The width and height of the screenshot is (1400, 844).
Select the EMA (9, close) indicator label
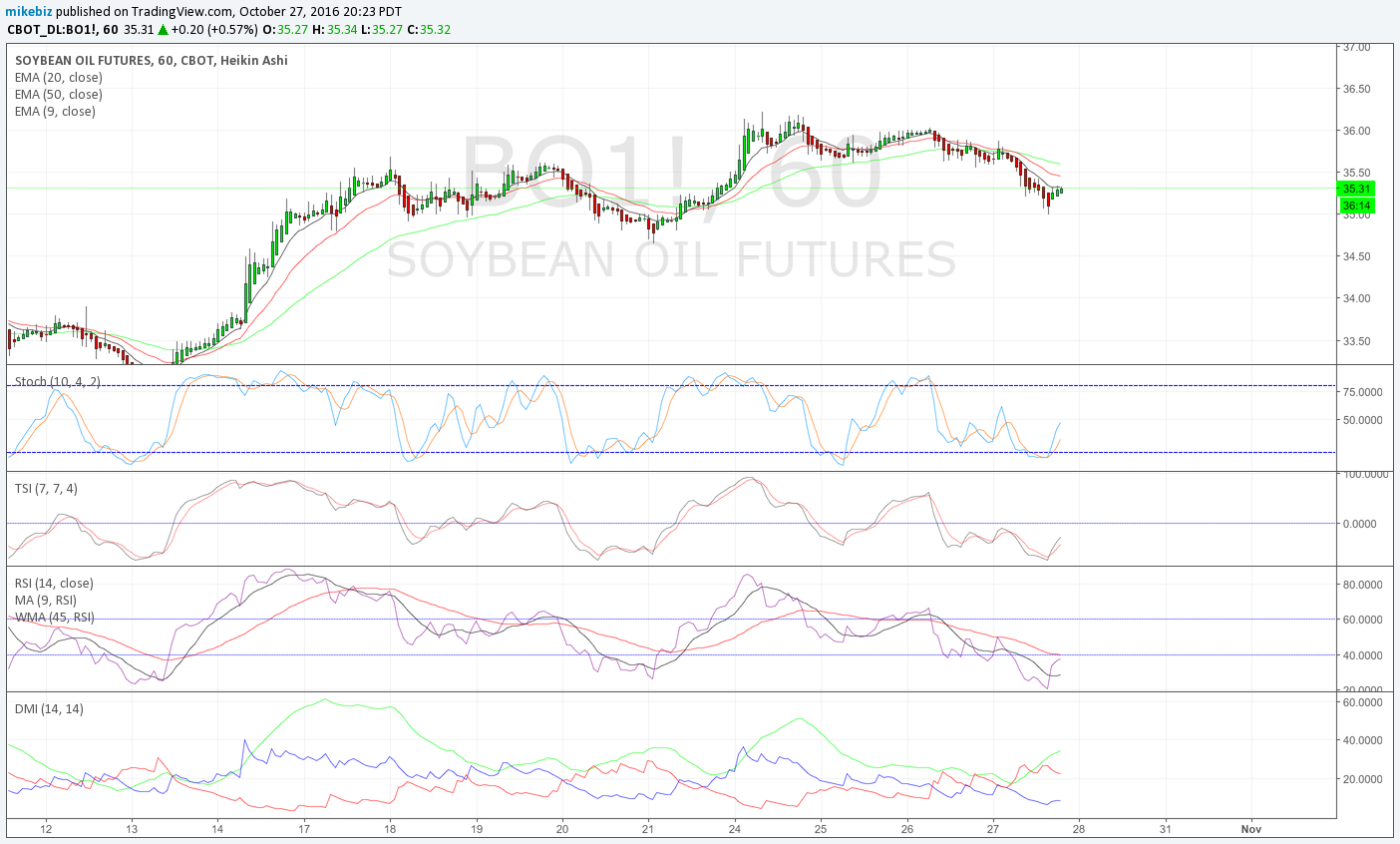(x=56, y=111)
